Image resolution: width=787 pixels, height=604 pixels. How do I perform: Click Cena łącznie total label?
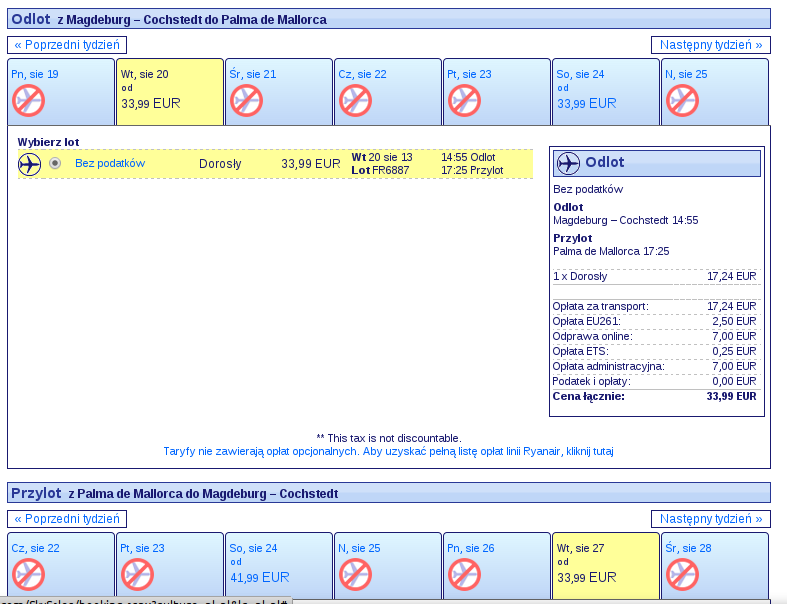pos(588,396)
